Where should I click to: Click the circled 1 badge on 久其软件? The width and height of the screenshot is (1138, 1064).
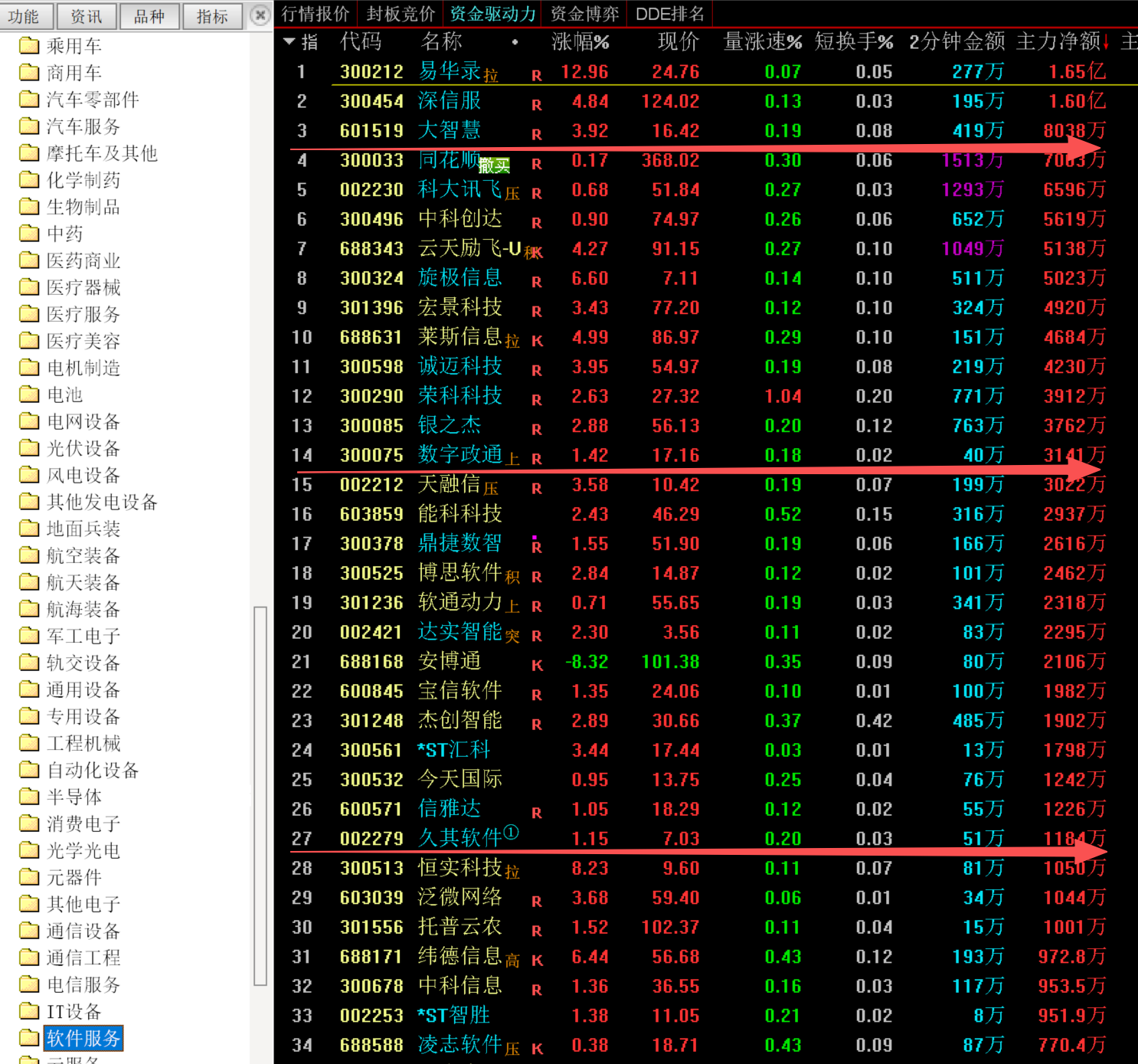[512, 832]
